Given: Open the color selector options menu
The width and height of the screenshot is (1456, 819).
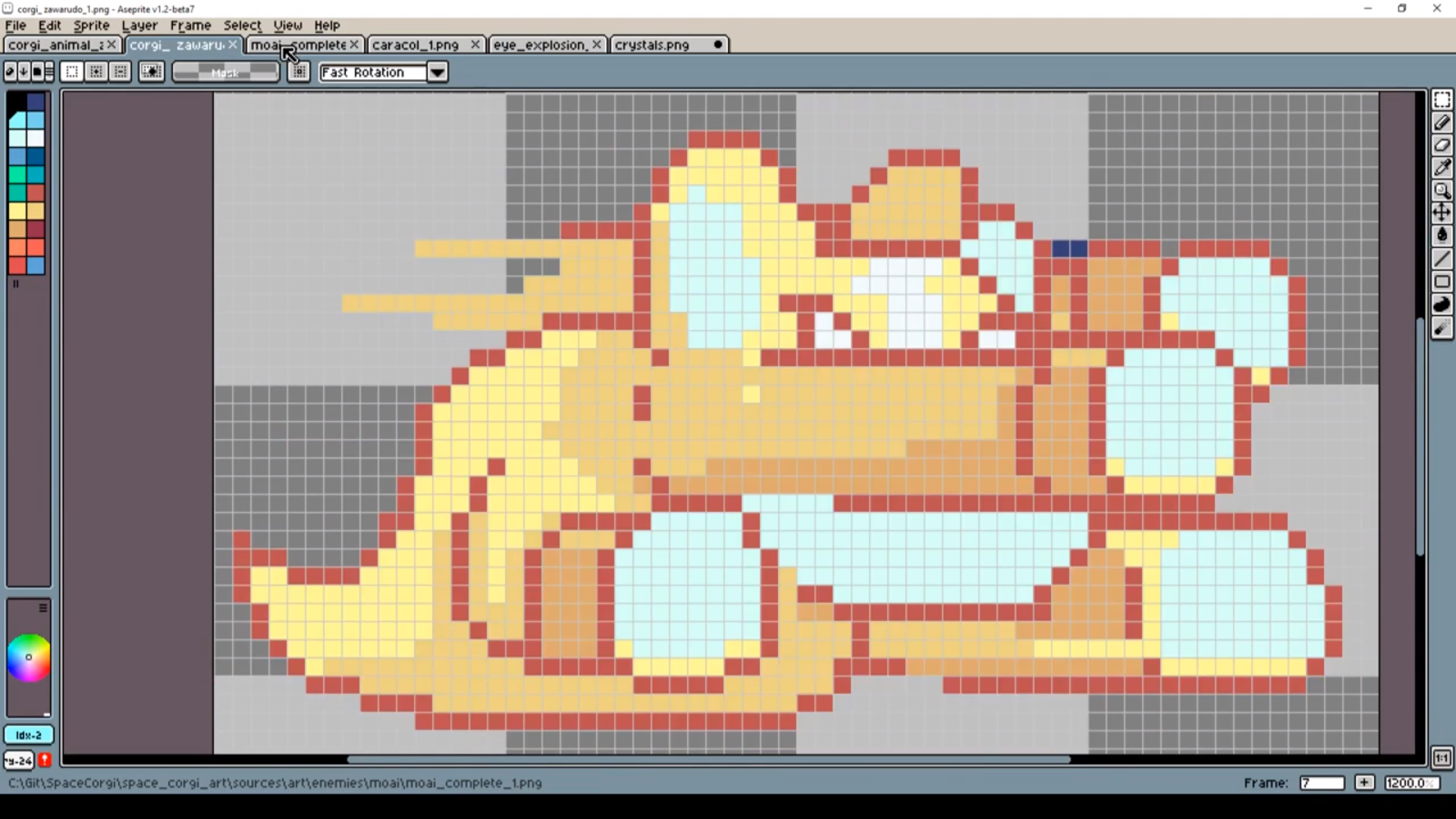Looking at the screenshot, I should point(43,607).
